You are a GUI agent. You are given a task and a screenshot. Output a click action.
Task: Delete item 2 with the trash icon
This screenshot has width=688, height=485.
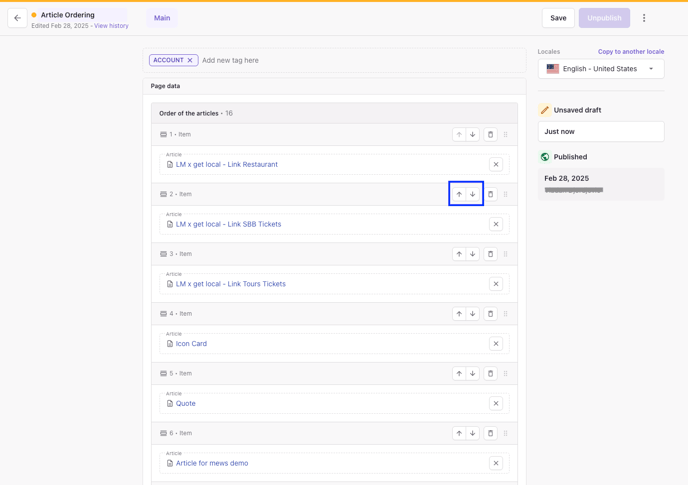pos(491,194)
